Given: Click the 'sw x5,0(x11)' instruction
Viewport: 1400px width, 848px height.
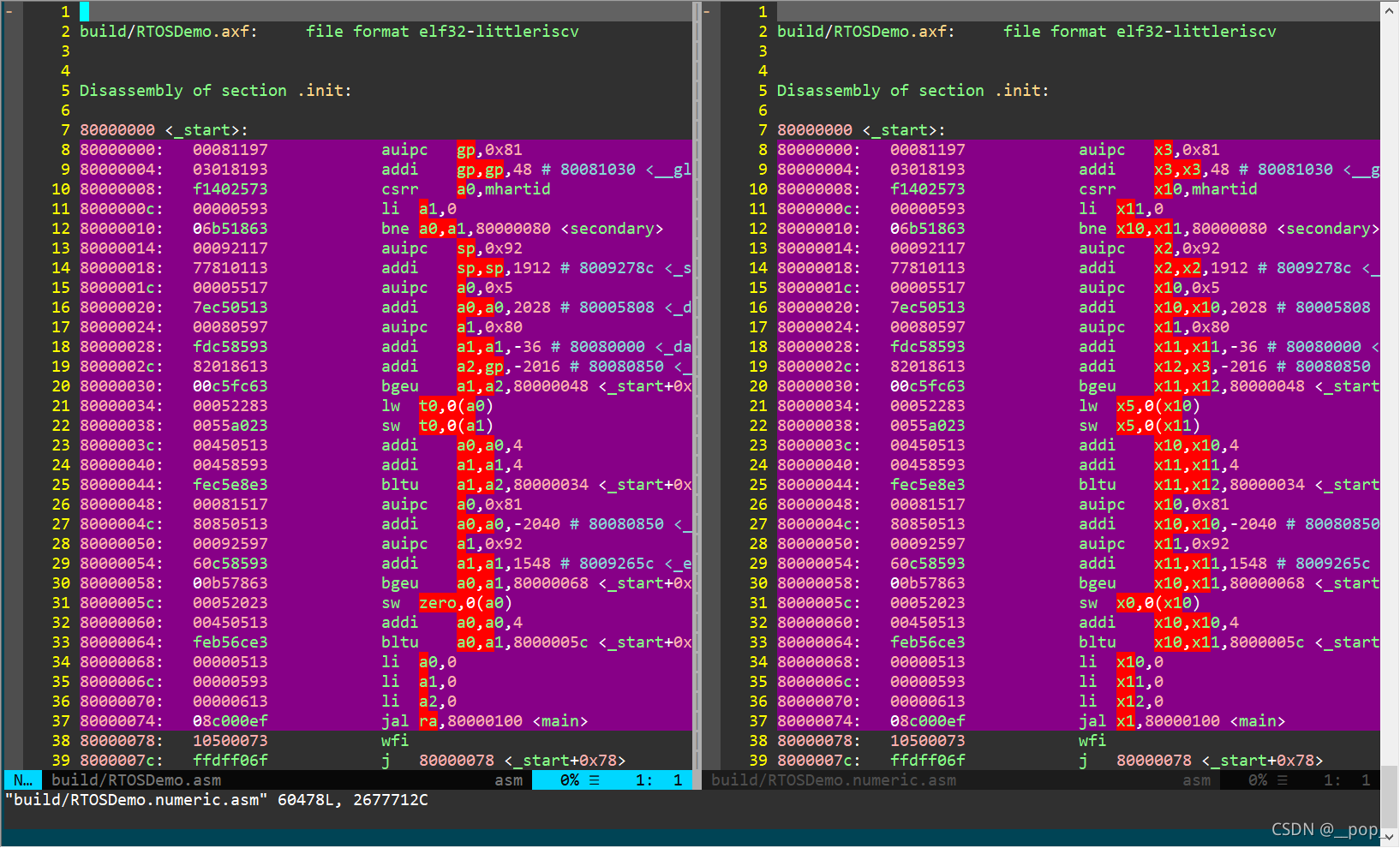Looking at the screenshot, I should [1140, 426].
